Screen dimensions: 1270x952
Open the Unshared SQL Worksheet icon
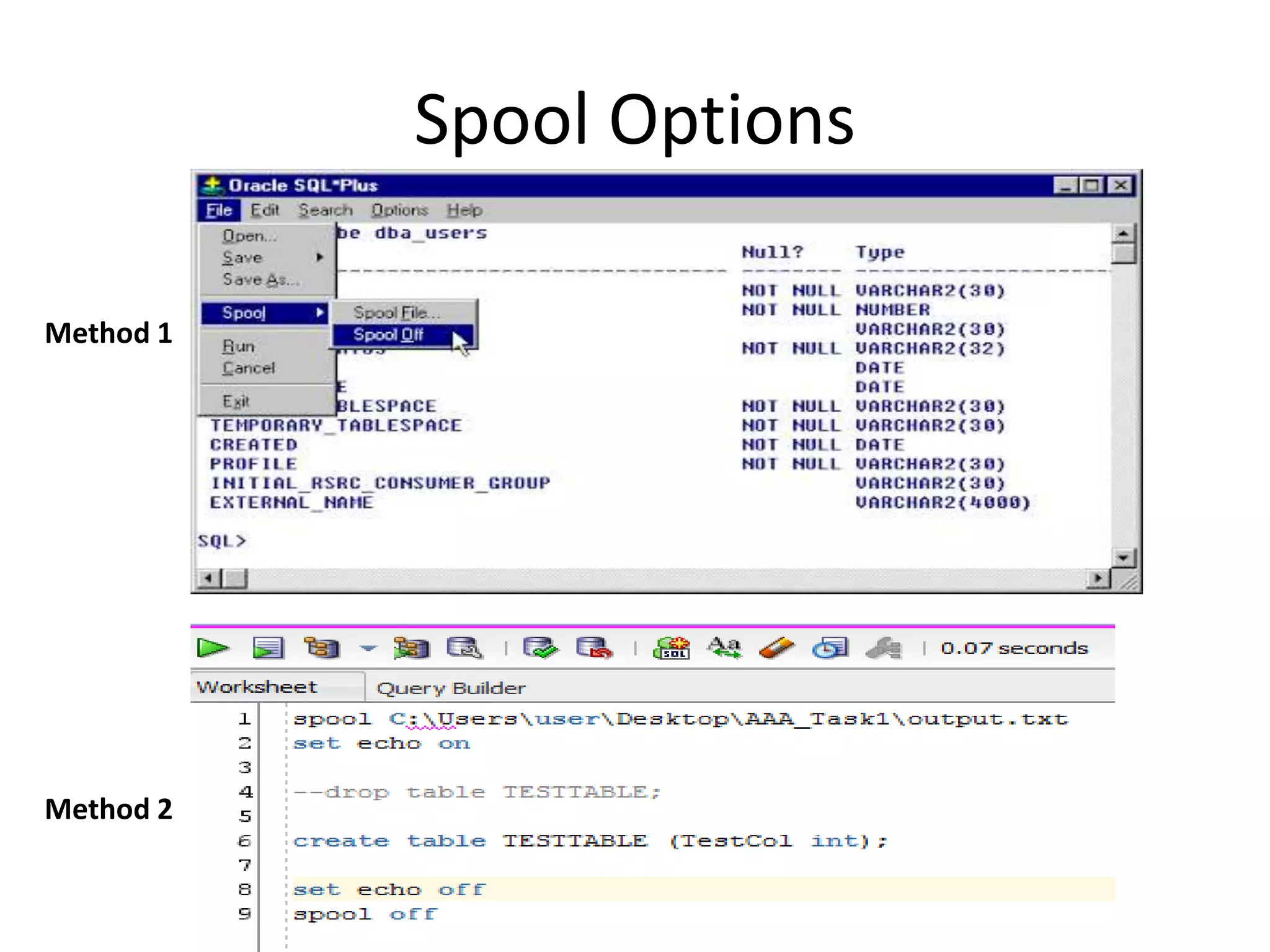pos(671,648)
